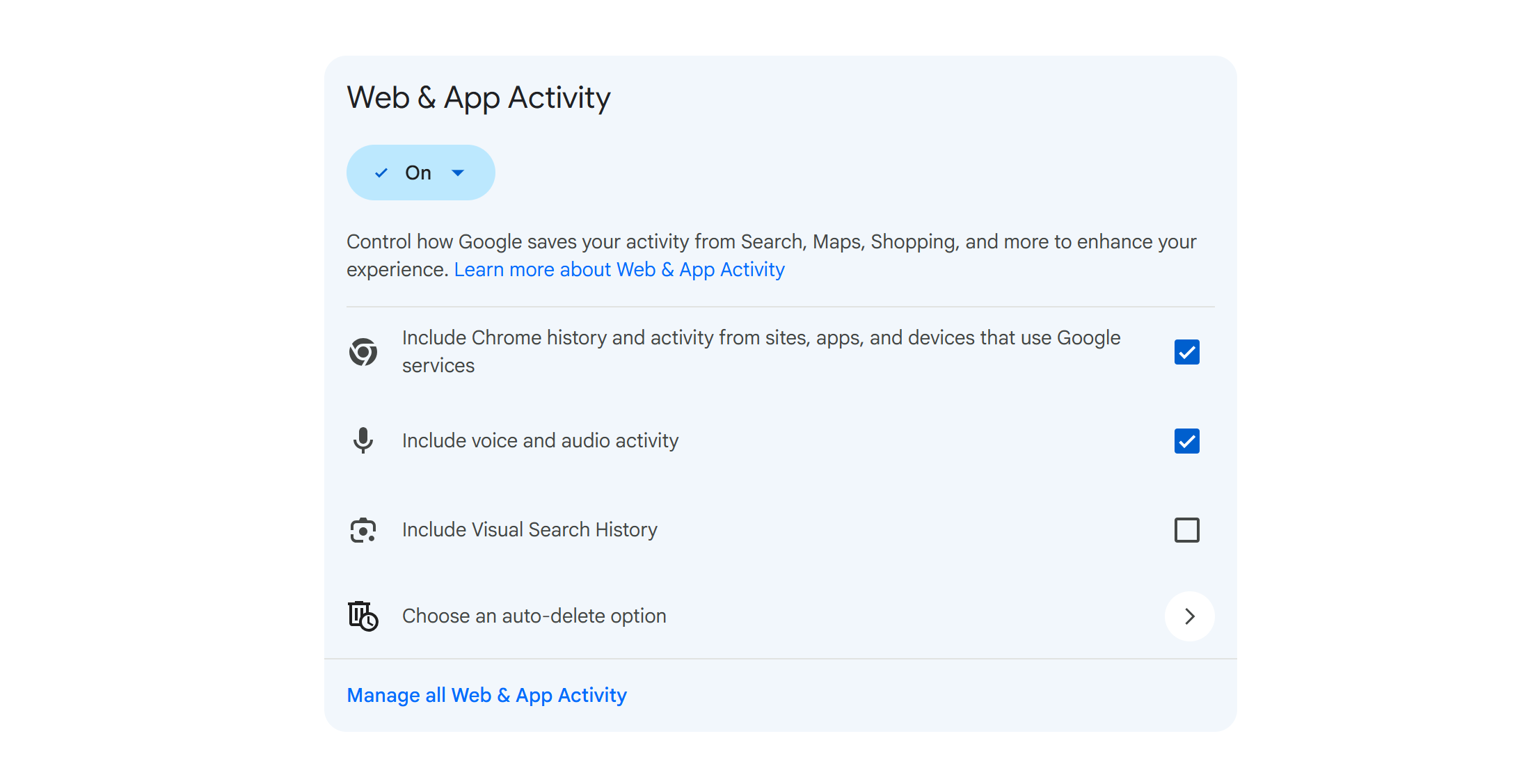Click the Chrome logo icon
Screen dimensions: 1519x784
363,352
